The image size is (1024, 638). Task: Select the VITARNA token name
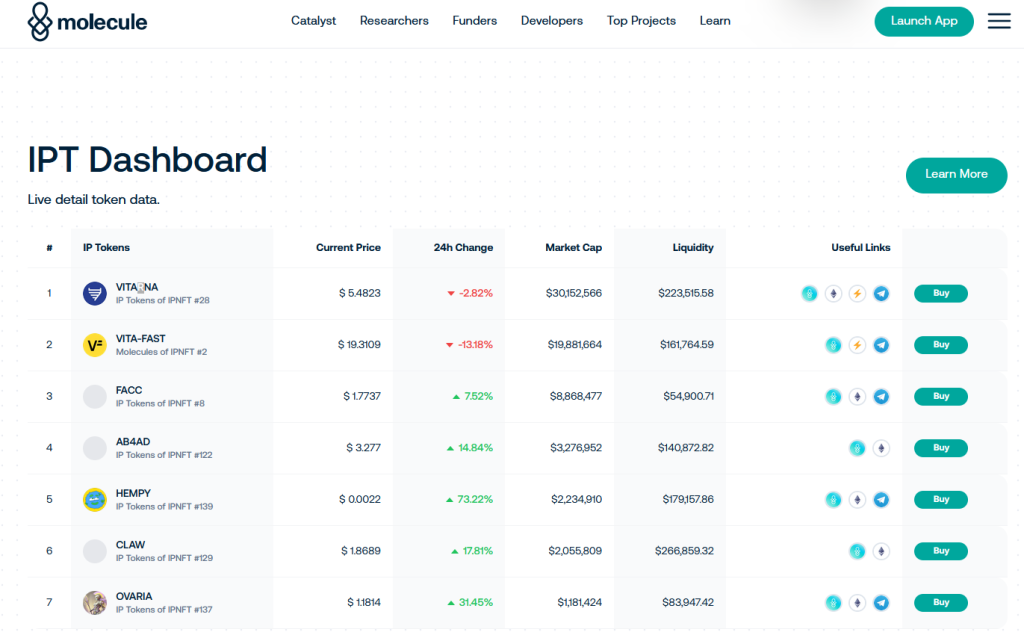tap(137, 287)
